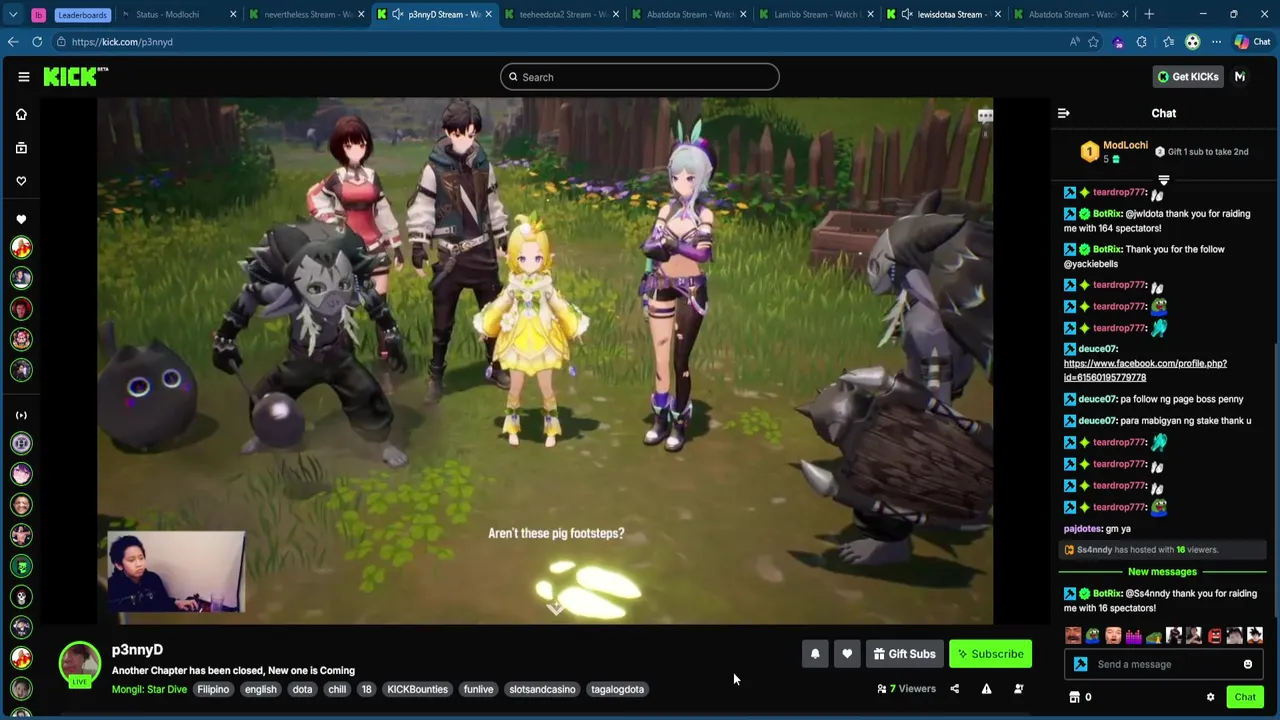Send message with green Chat button
This screenshot has width=1280, height=720.
(x=1245, y=697)
